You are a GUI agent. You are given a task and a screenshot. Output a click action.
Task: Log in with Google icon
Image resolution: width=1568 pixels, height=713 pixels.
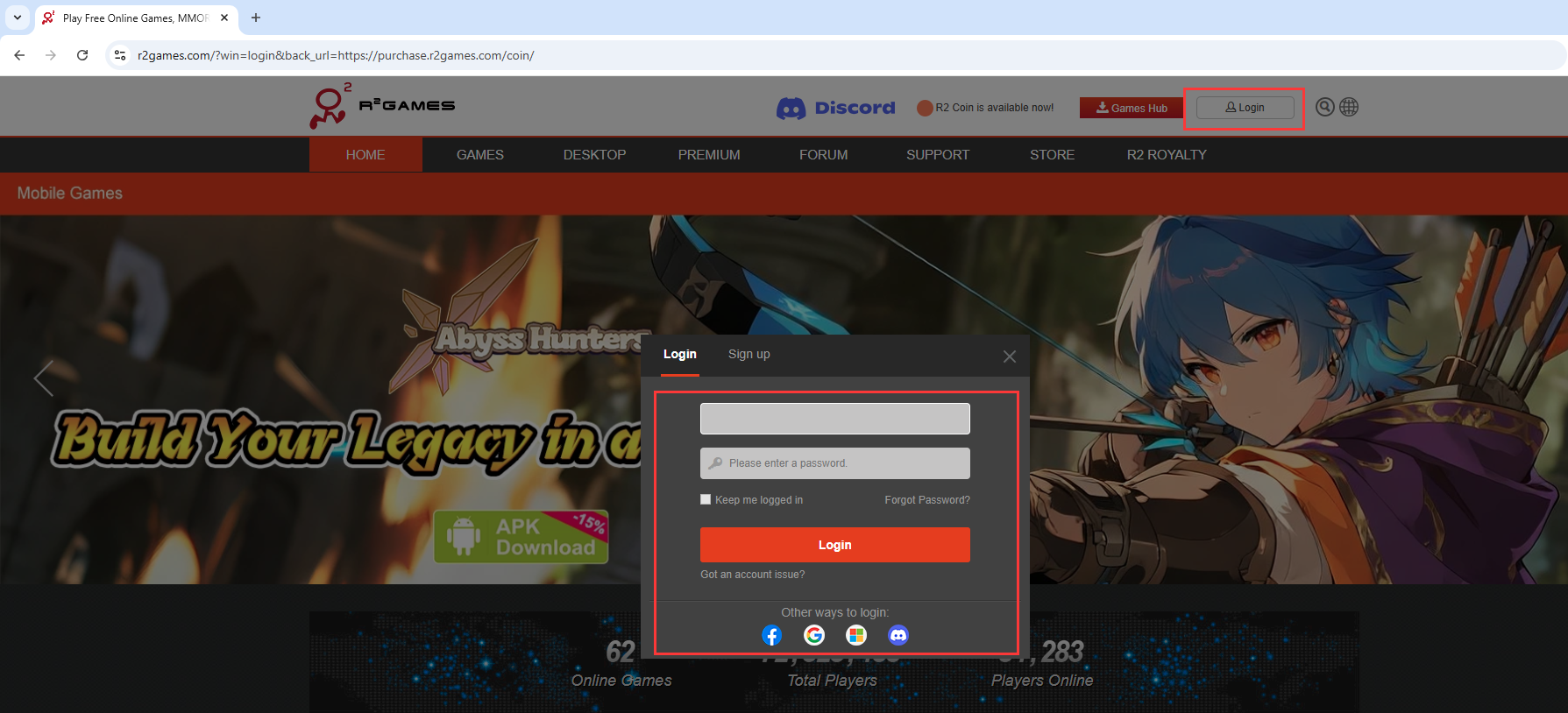click(814, 635)
